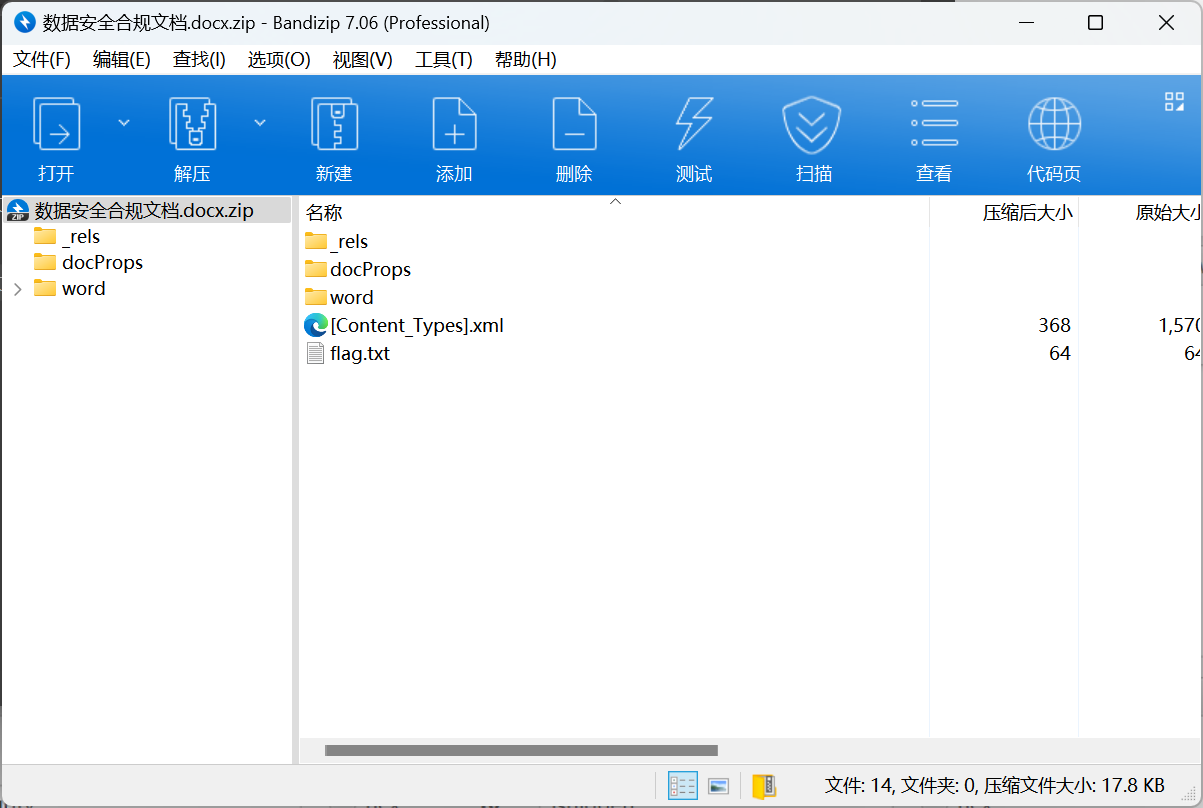Click the Edge icon beside [Content_Types].xml
The width and height of the screenshot is (1203, 808).
316,325
